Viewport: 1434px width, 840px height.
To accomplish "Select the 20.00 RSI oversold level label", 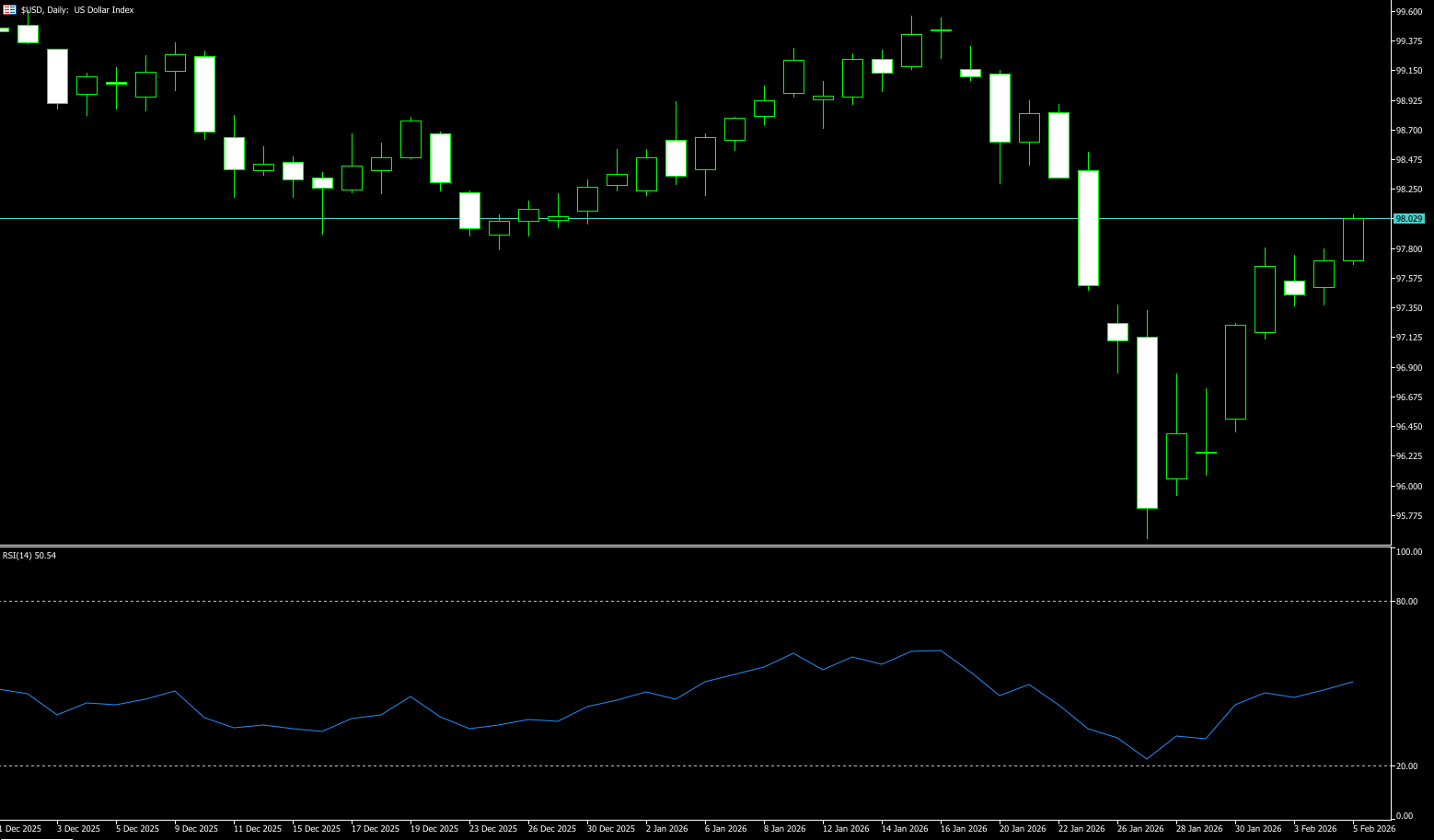I will 1405,766.
